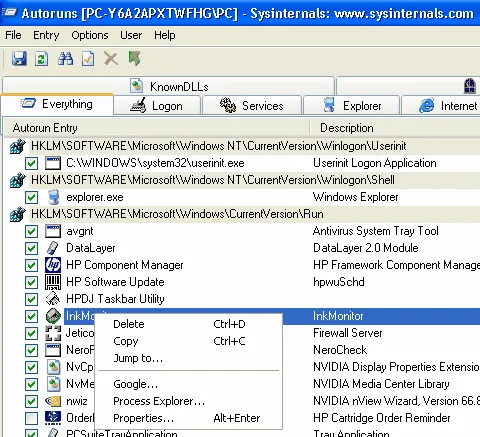480x437 pixels.
Task: Select the Everything tab
Action: coord(57,104)
